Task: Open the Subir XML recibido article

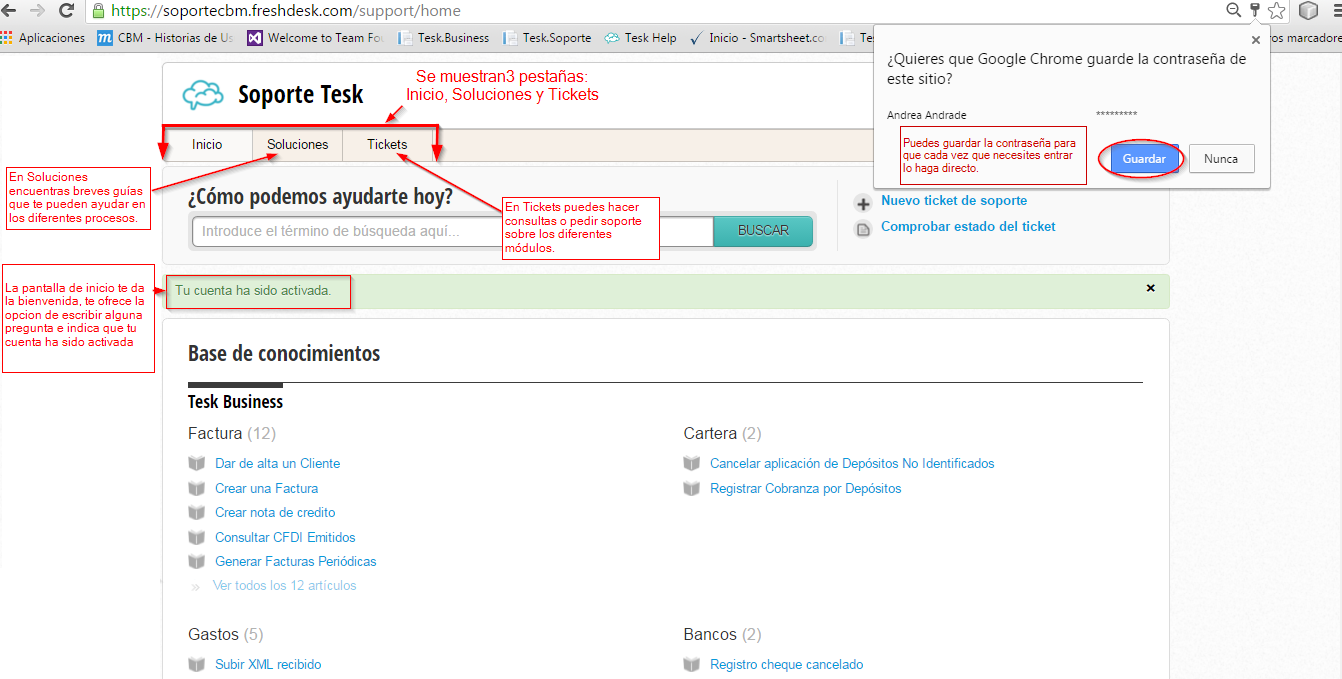Action: 268,664
